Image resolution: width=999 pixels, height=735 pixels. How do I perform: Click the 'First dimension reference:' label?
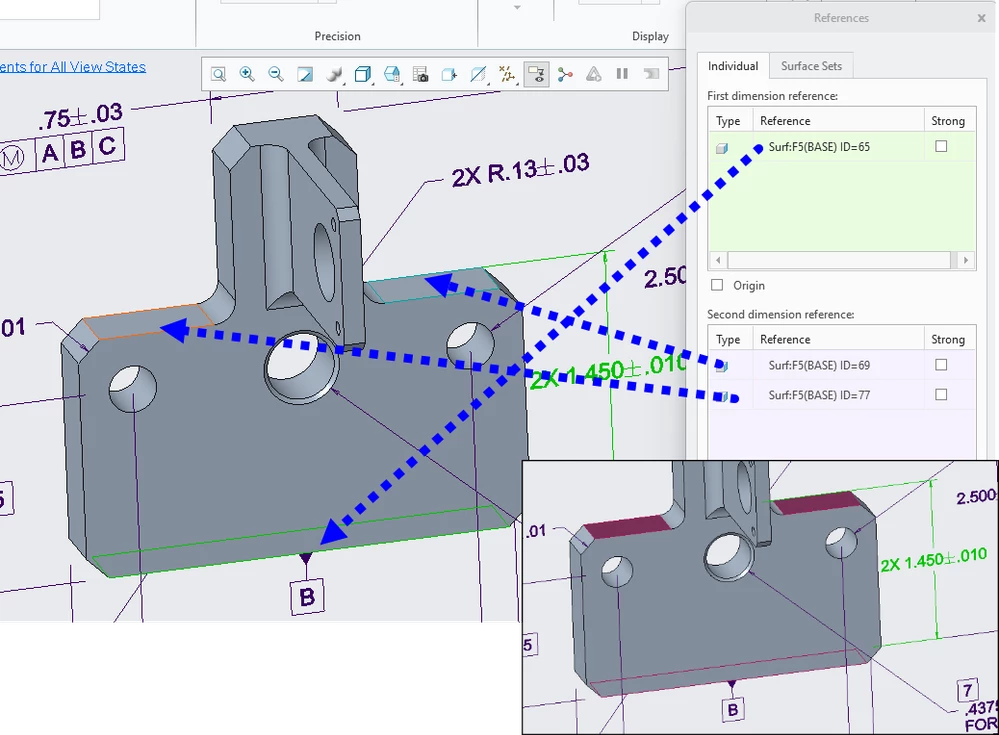click(772, 96)
